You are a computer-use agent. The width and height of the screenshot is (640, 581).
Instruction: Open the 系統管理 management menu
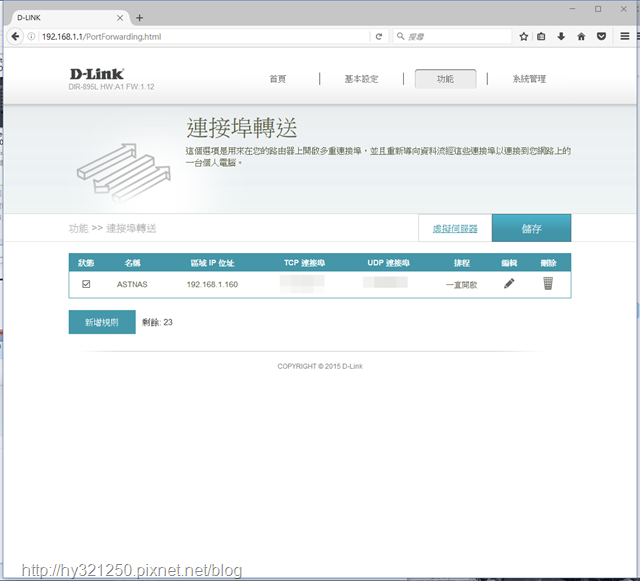[x=529, y=79]
